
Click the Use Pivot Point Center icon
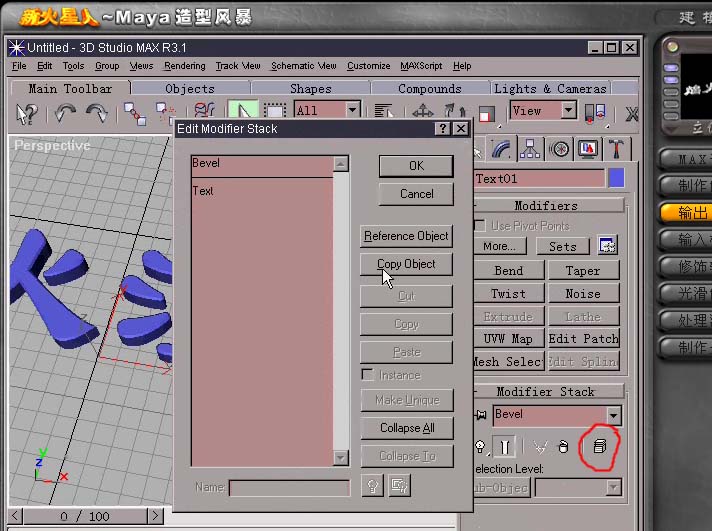pyautogui.click(x=595, y=113)
